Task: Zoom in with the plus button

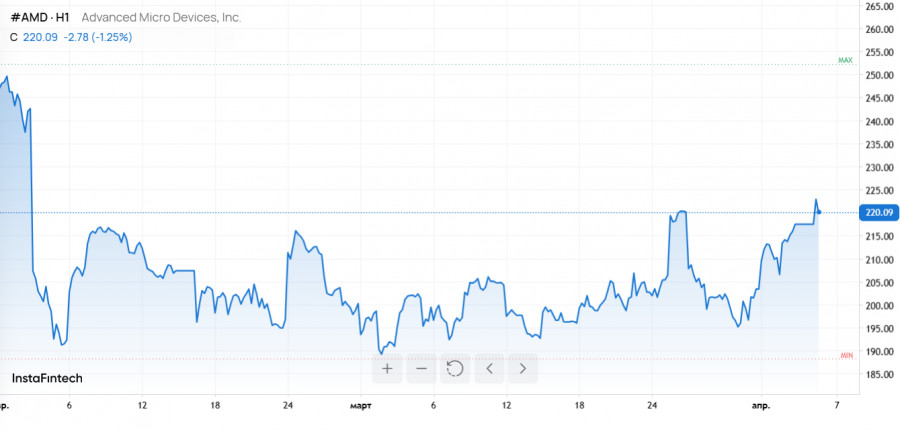Action: (x=387, y=368)
